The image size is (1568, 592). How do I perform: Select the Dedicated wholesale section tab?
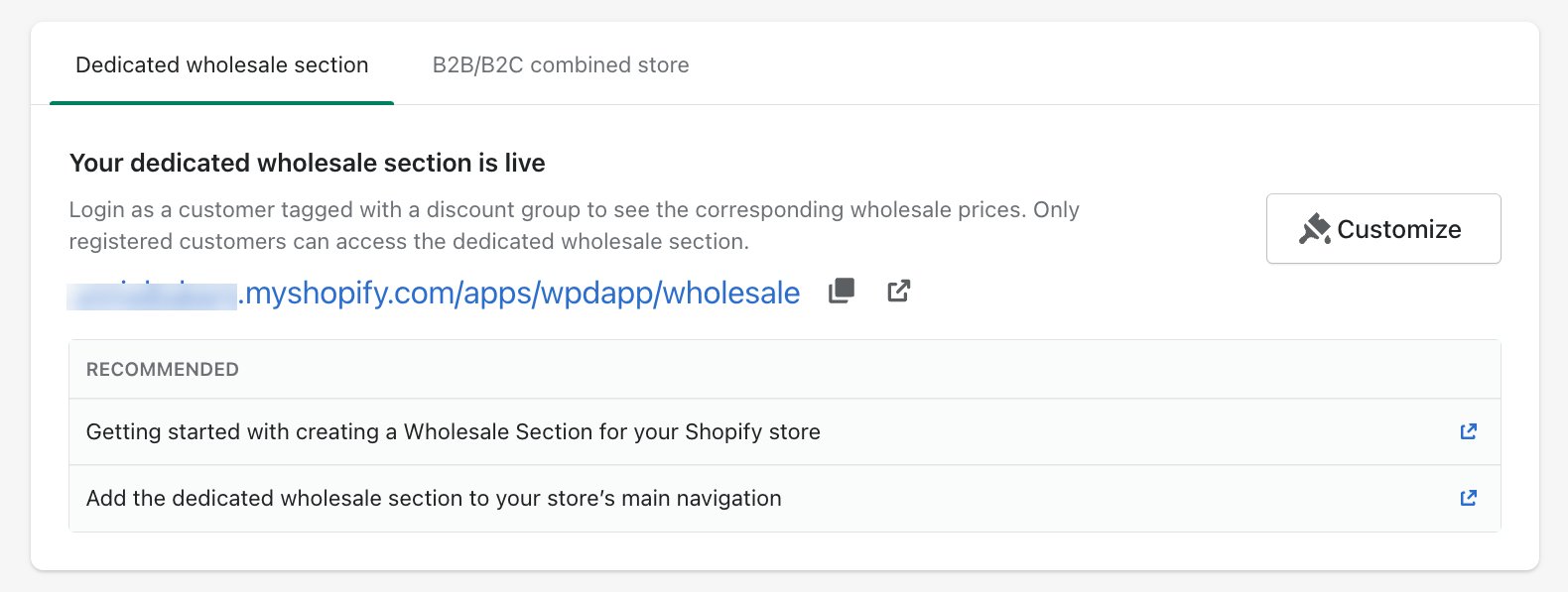[x=222, y=65]
